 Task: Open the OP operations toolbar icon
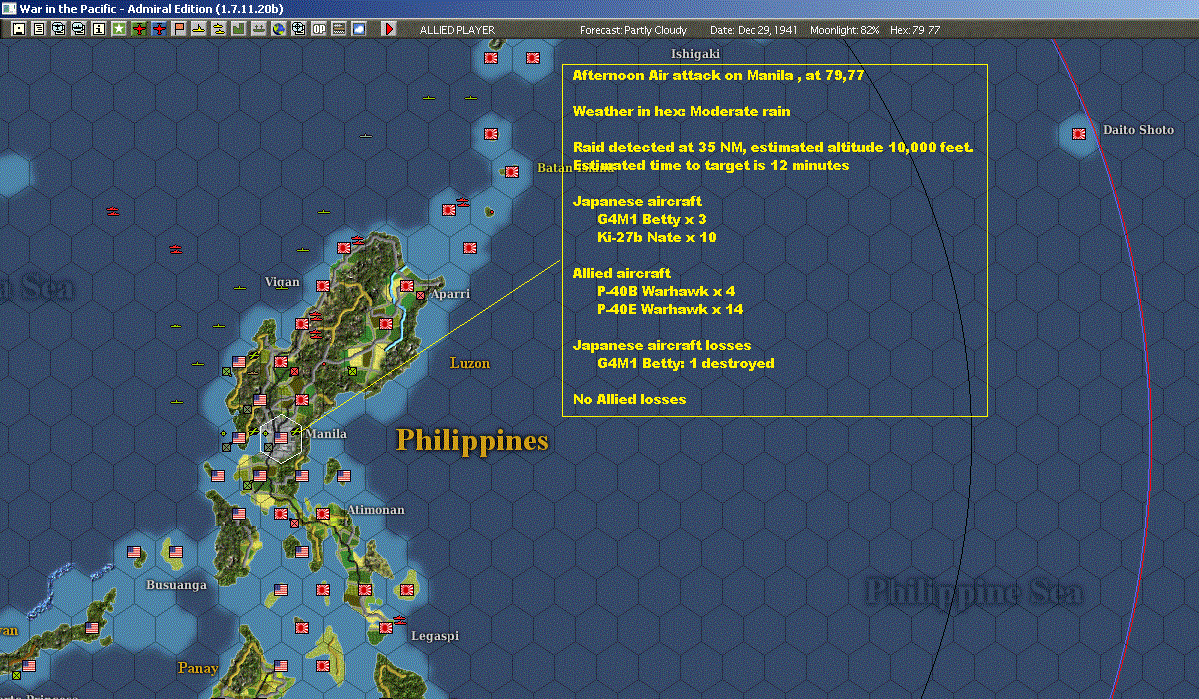click(318, 29)
